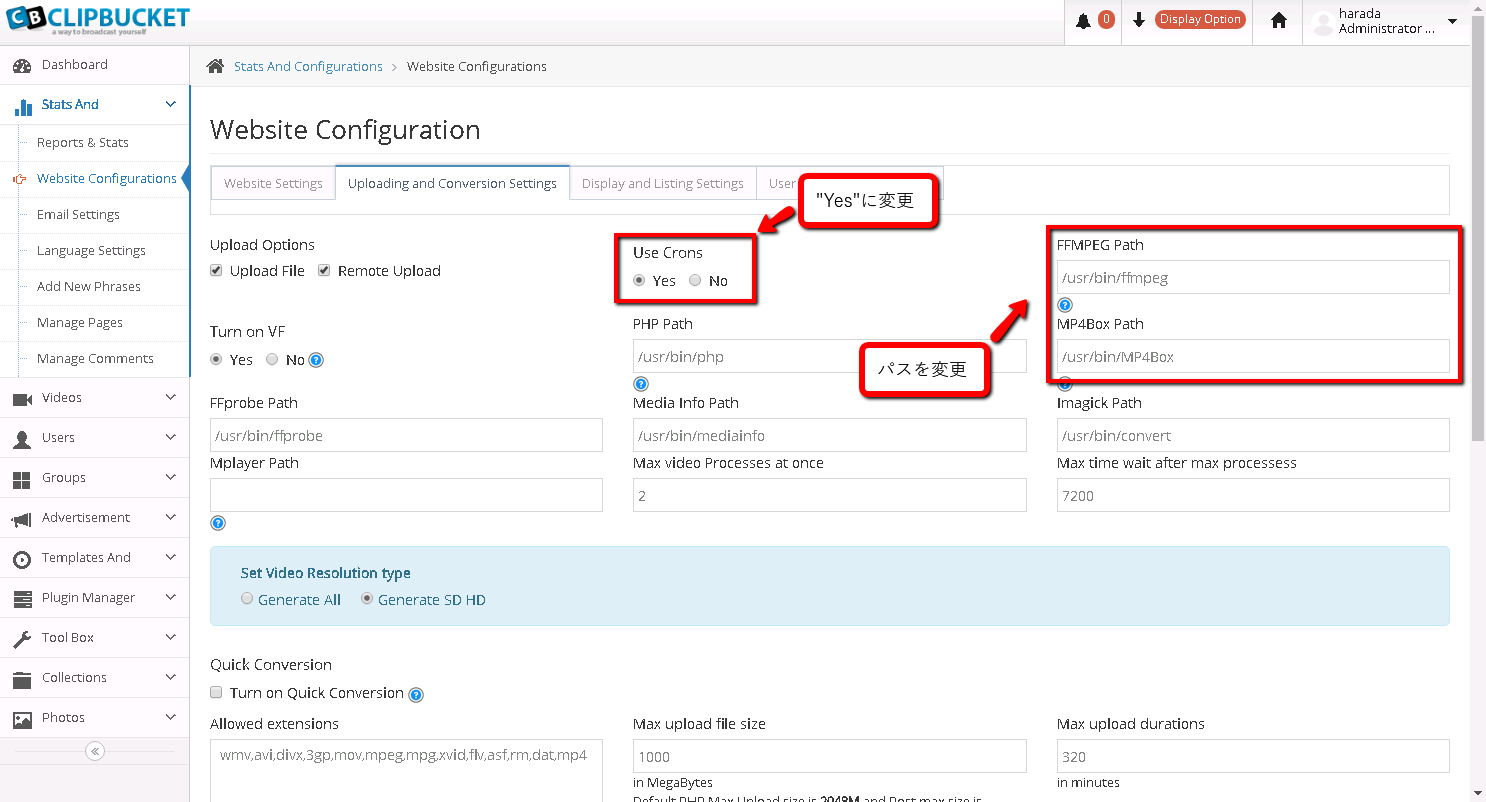Open Email Settings in the sidebar
The image size is (1486, 802).
pyautogui.click(x=78, y=215)
